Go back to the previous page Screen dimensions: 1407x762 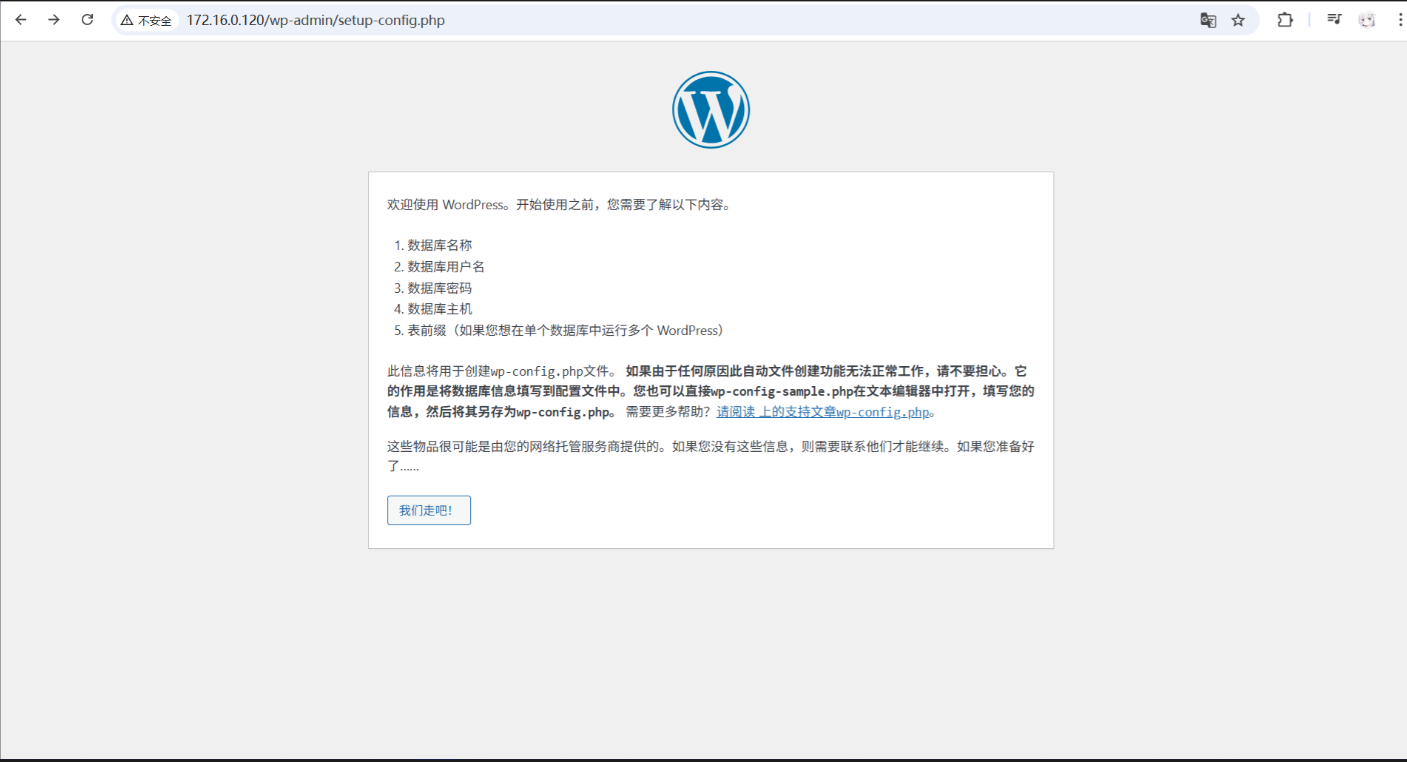point(21,20)
